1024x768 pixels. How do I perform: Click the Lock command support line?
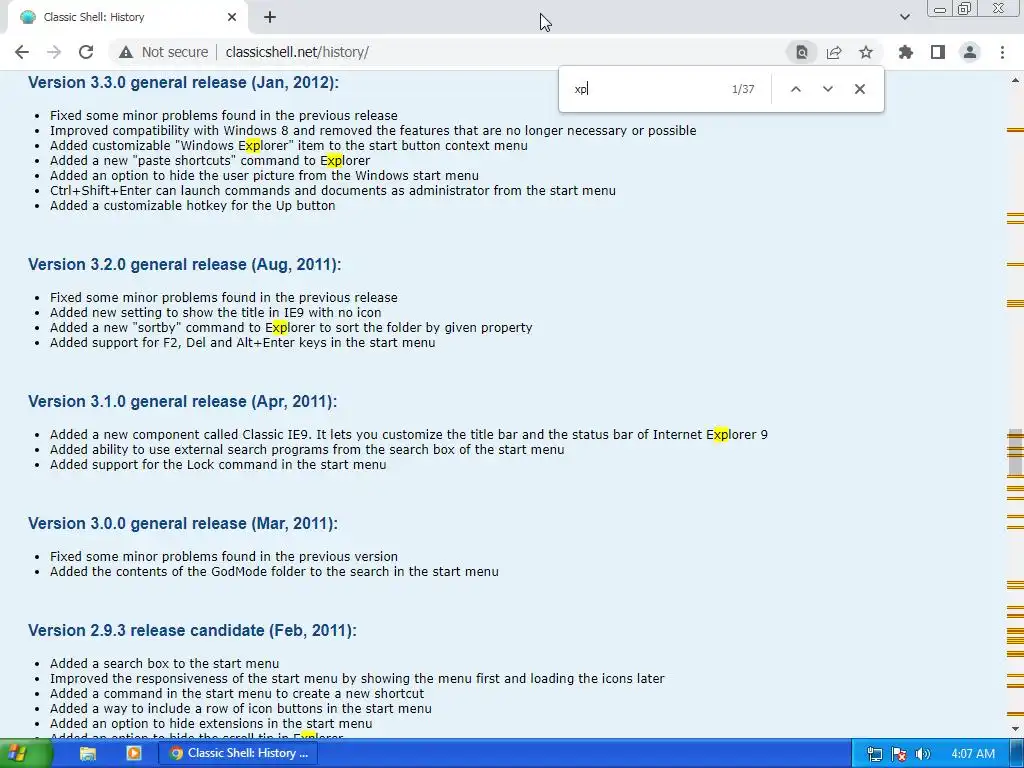click(x=218, y=464)
